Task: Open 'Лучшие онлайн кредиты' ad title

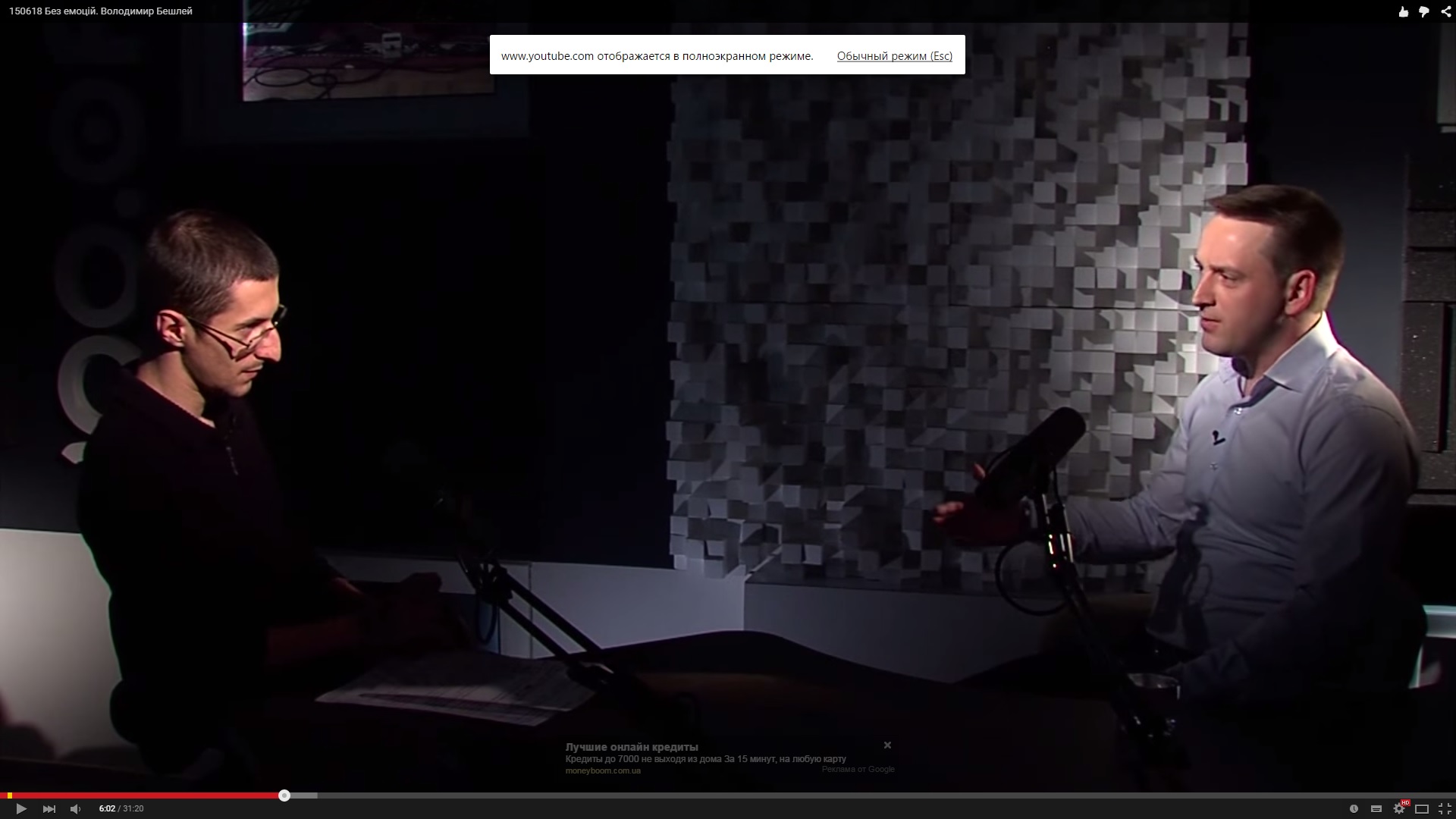Action: click(x=631, y=747)
